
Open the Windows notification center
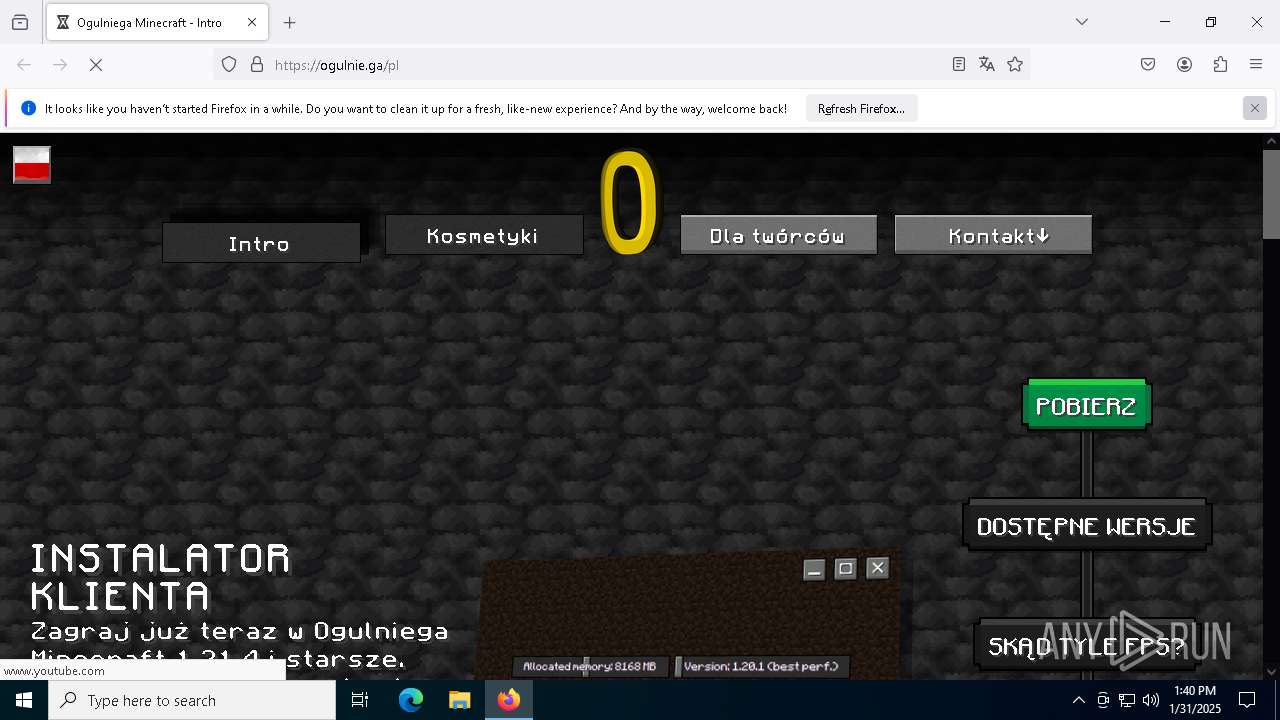tap(1247, 700)
